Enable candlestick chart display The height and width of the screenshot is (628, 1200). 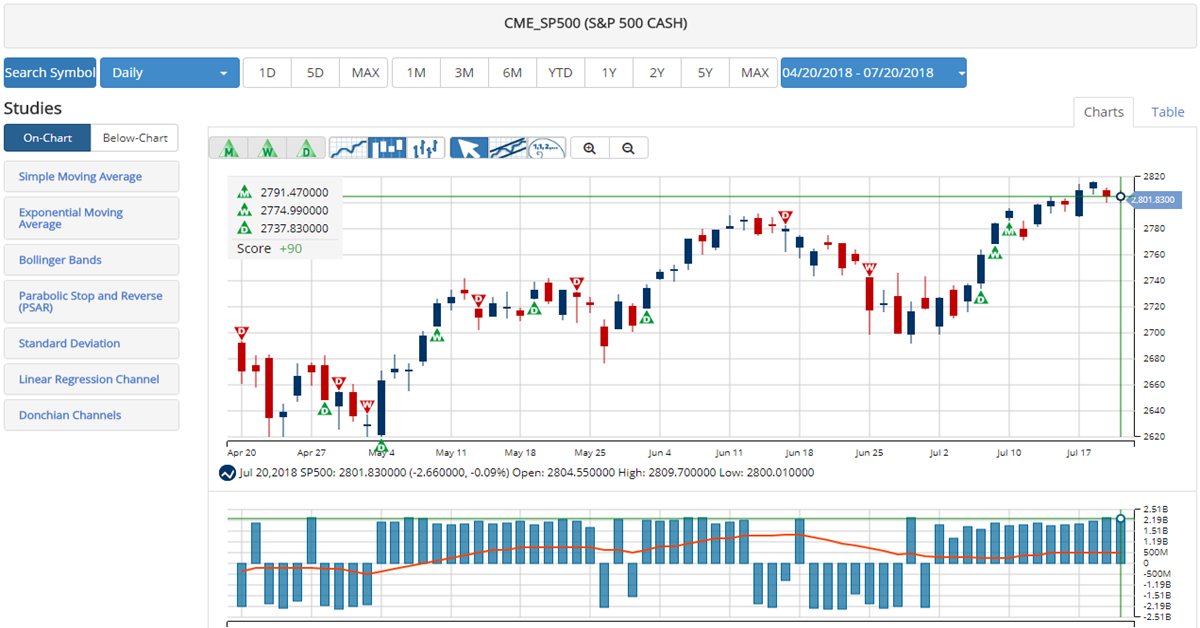[388, 147]
